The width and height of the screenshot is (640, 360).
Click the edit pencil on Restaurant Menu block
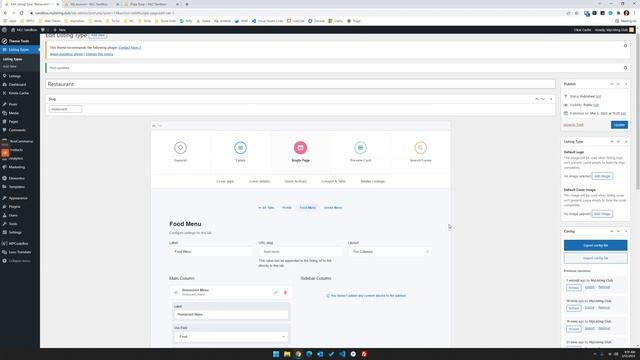coord(276,292)
